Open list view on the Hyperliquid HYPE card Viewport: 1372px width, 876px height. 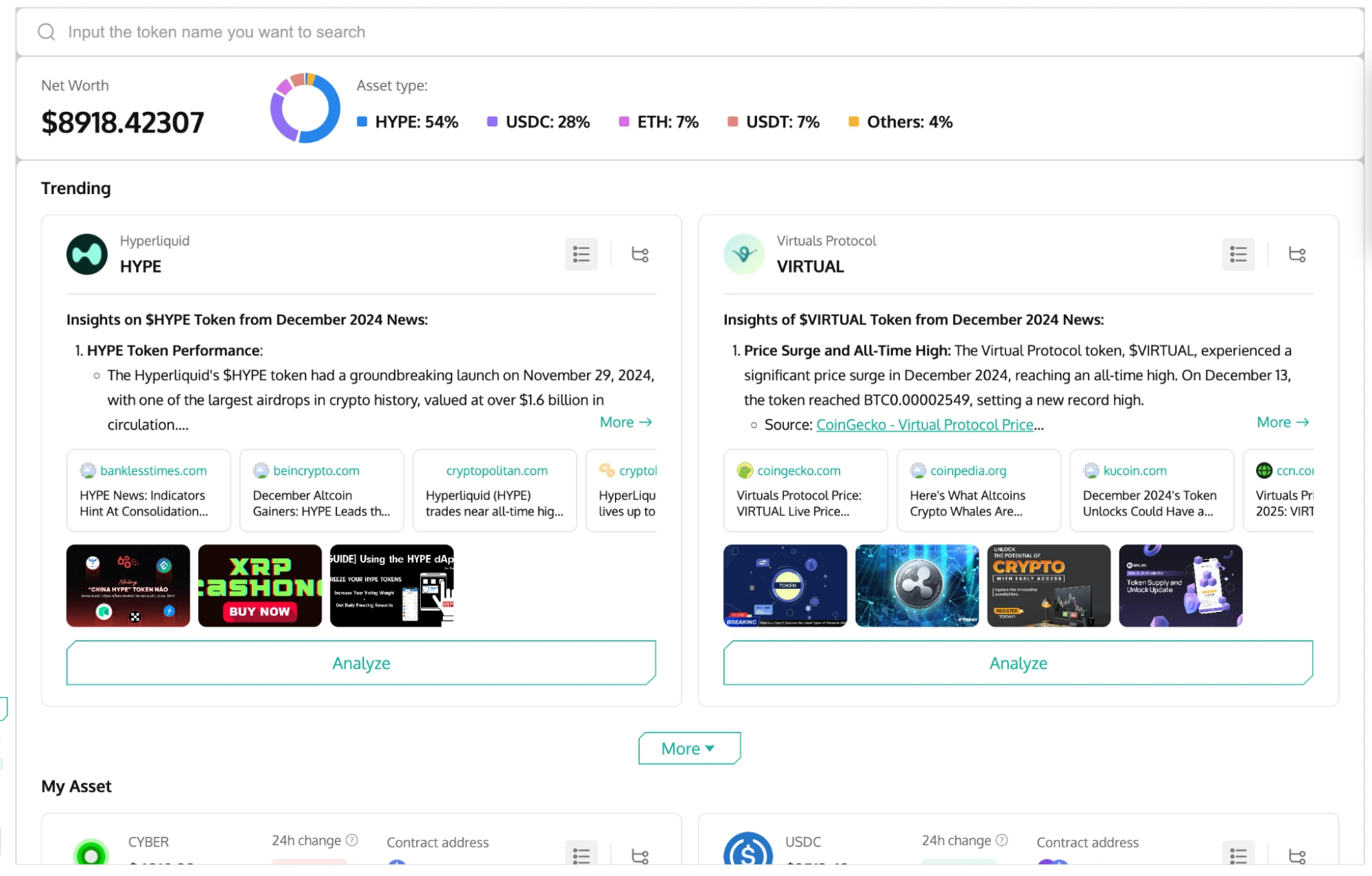pos(581,254)
